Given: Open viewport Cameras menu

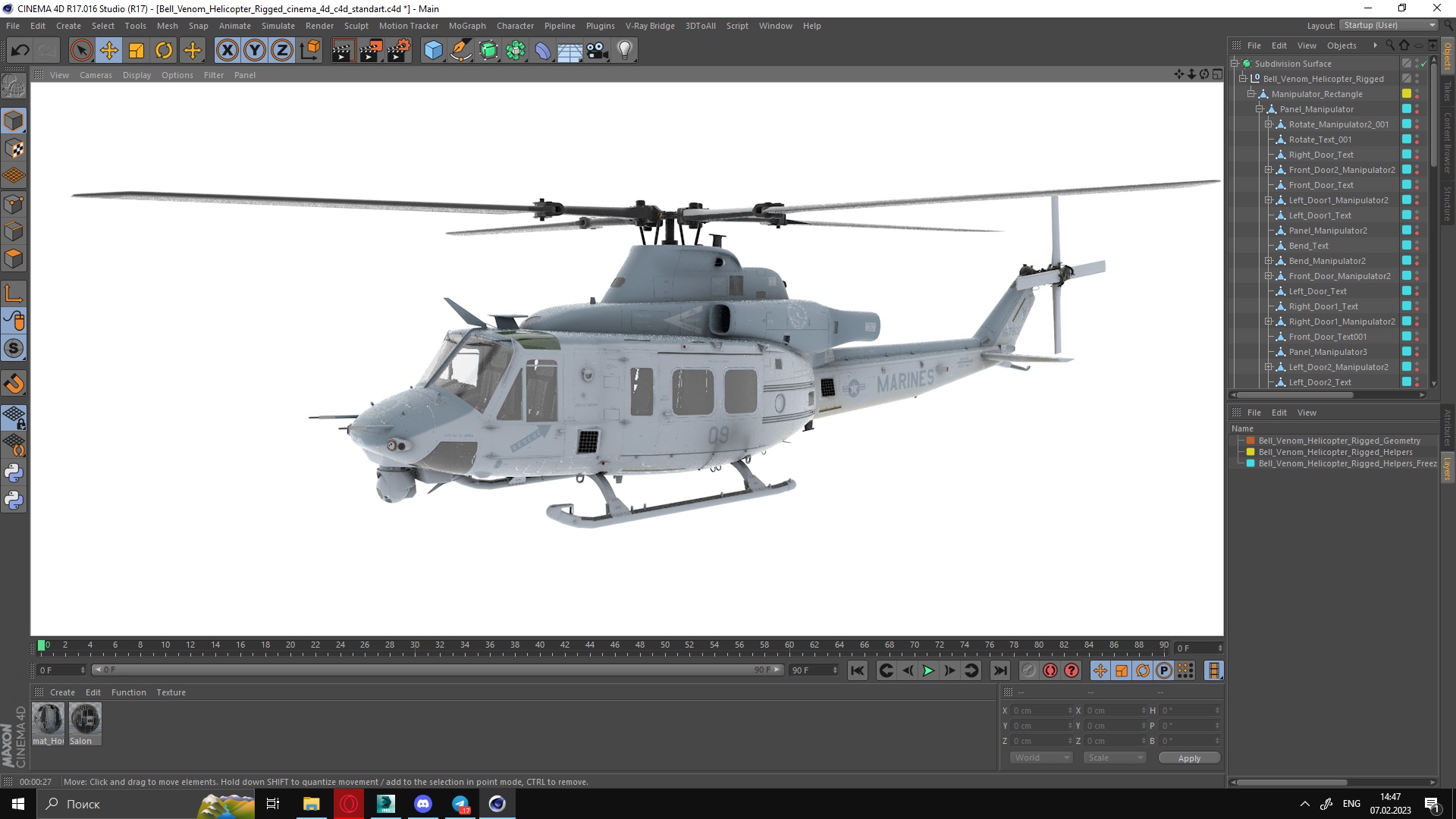Looking at the screenshot, I should 96,75.
